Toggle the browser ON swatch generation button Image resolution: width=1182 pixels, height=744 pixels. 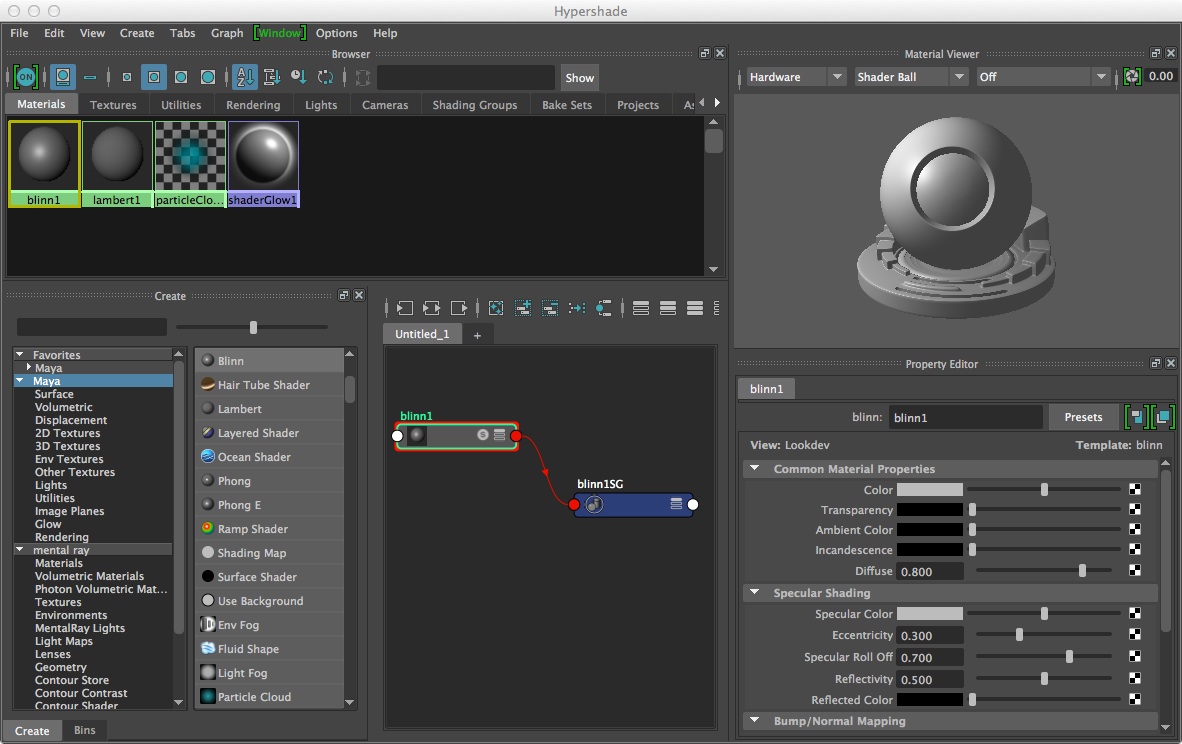(25, 77)
